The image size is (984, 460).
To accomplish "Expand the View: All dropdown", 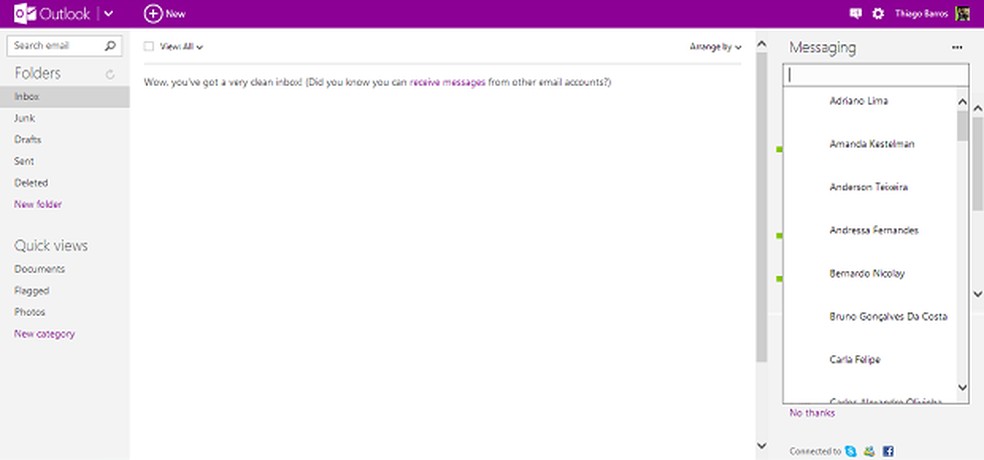I will coord(181,46).
